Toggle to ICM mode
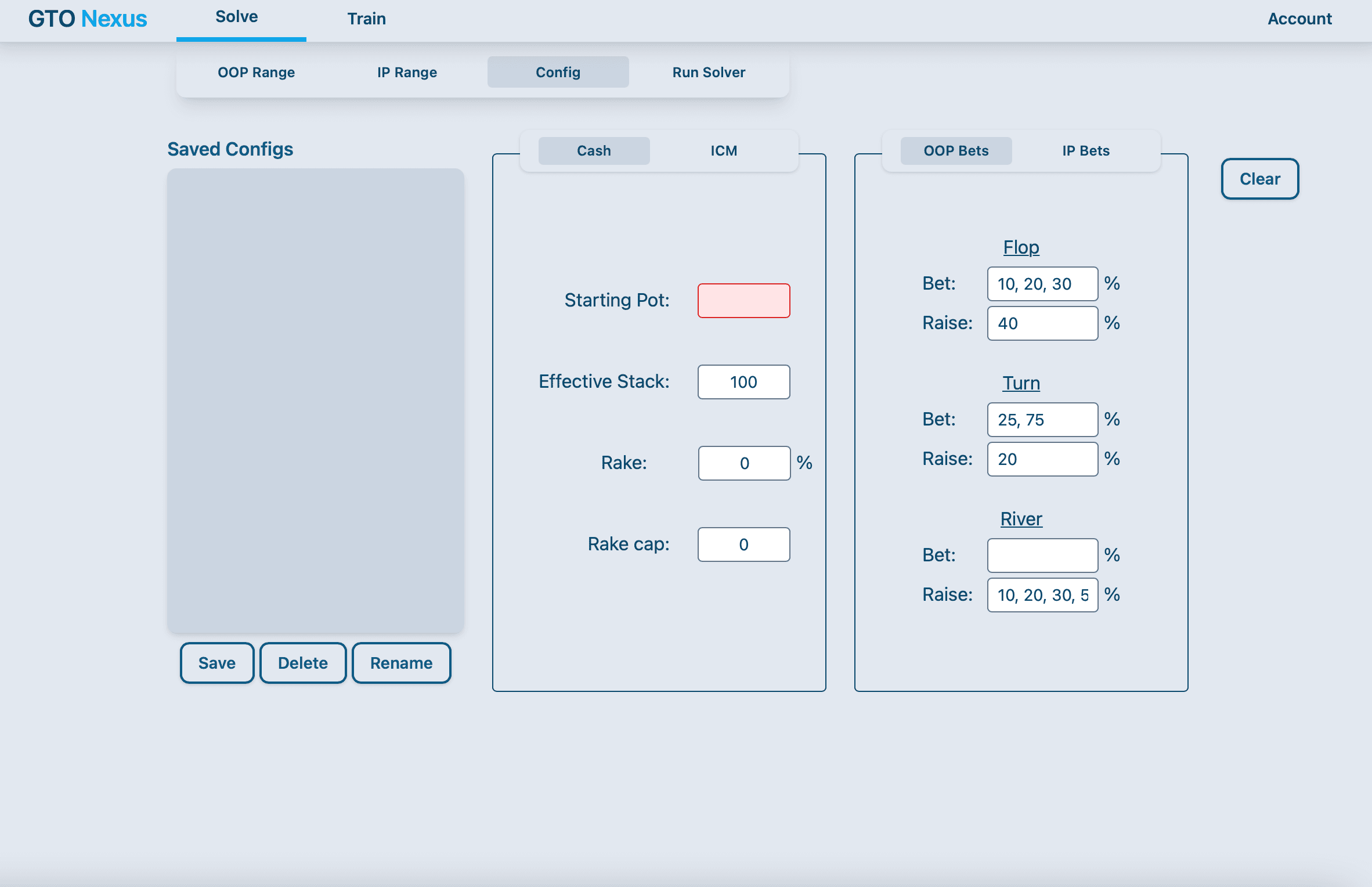 tap(724, 151)
